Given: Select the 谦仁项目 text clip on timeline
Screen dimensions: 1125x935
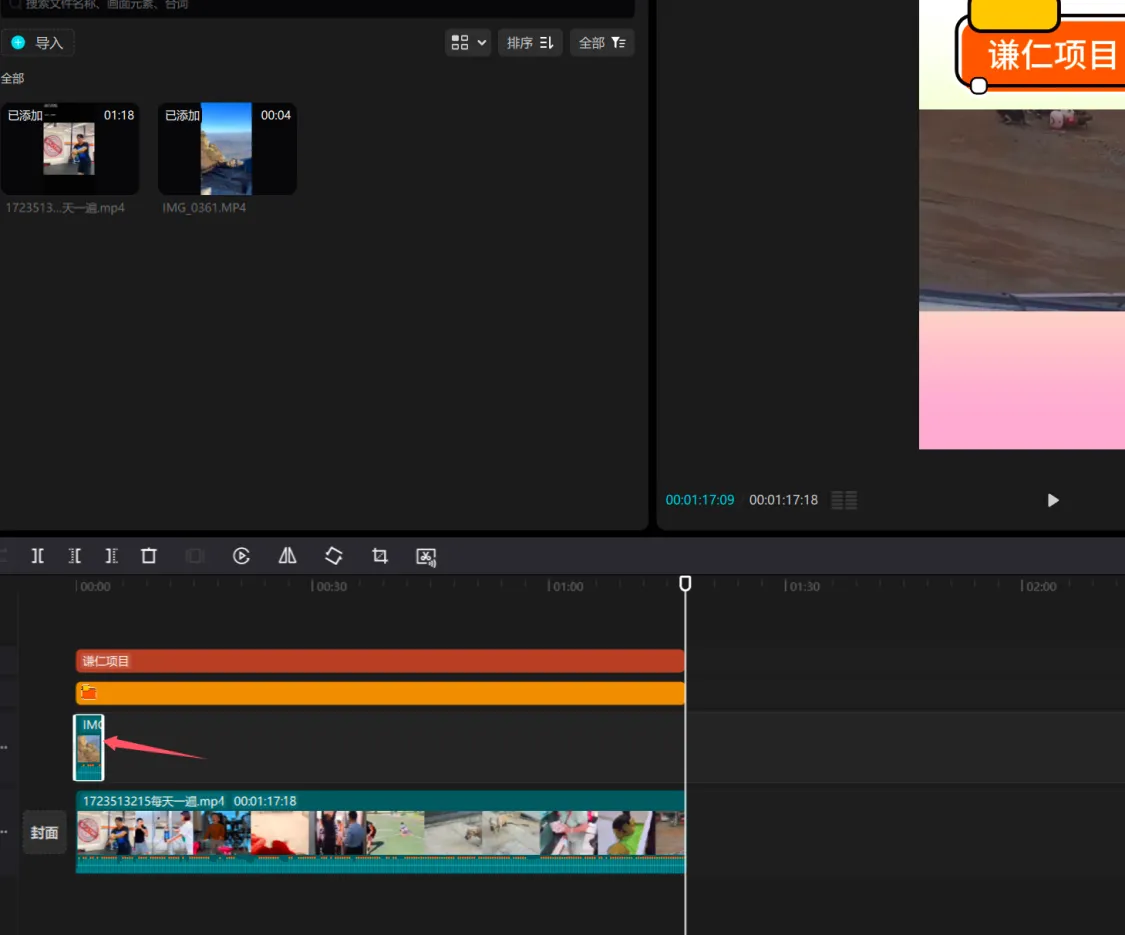Looking at the screenshot, I should tap(380, 661).
